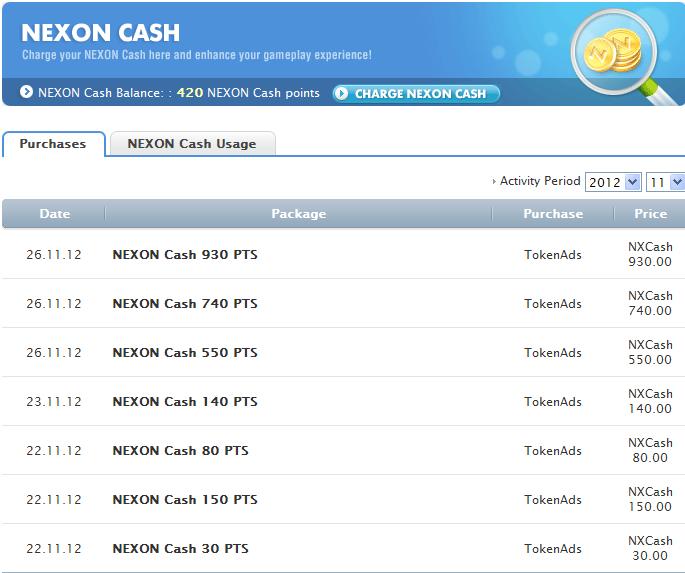The width and height of the screenshot is (685, 573).
Task: Click the Purchase column header
Action: 553,214
